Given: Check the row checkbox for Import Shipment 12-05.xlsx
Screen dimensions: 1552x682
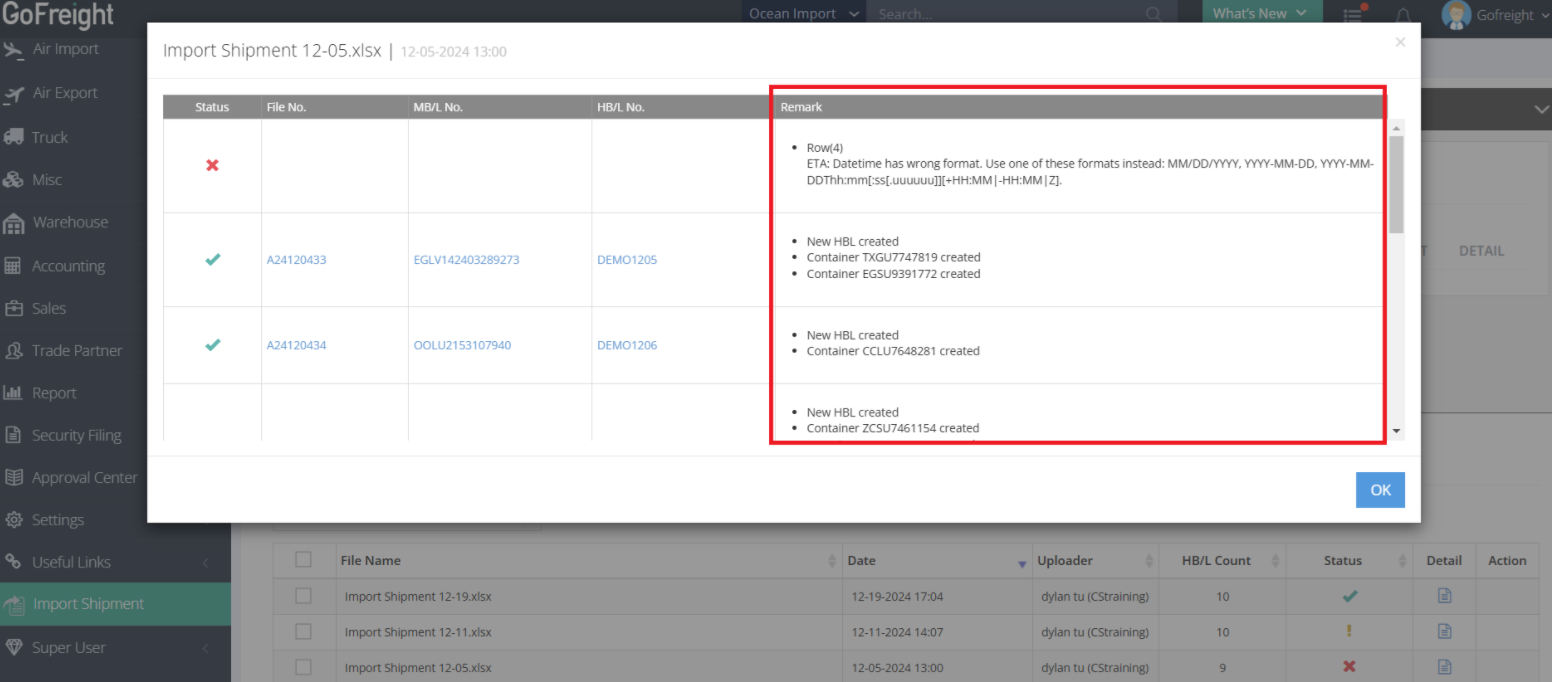Looking at the screenshot, I should pos(304,667).
